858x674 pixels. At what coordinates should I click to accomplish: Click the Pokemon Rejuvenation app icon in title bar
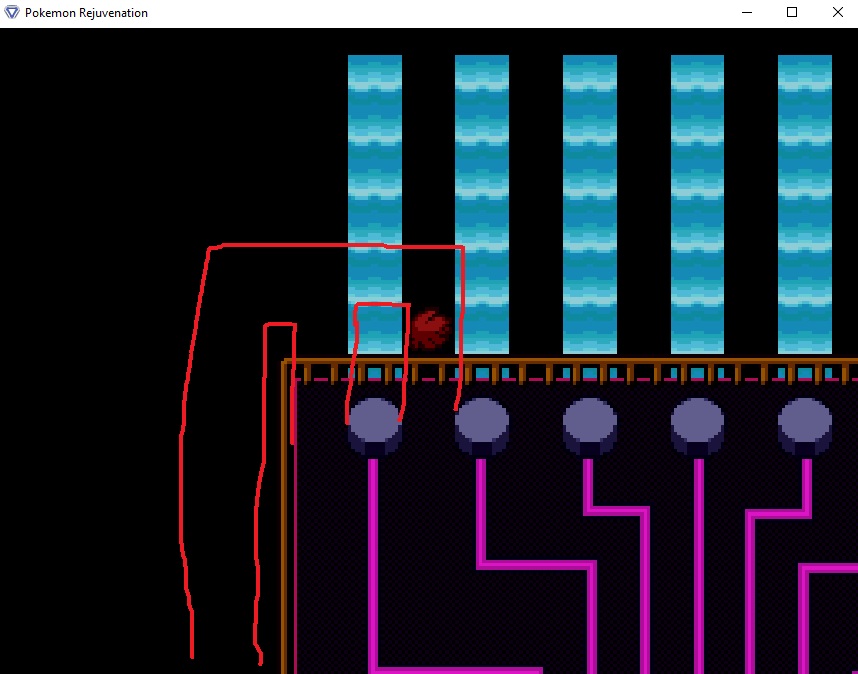tap(11, 12)
